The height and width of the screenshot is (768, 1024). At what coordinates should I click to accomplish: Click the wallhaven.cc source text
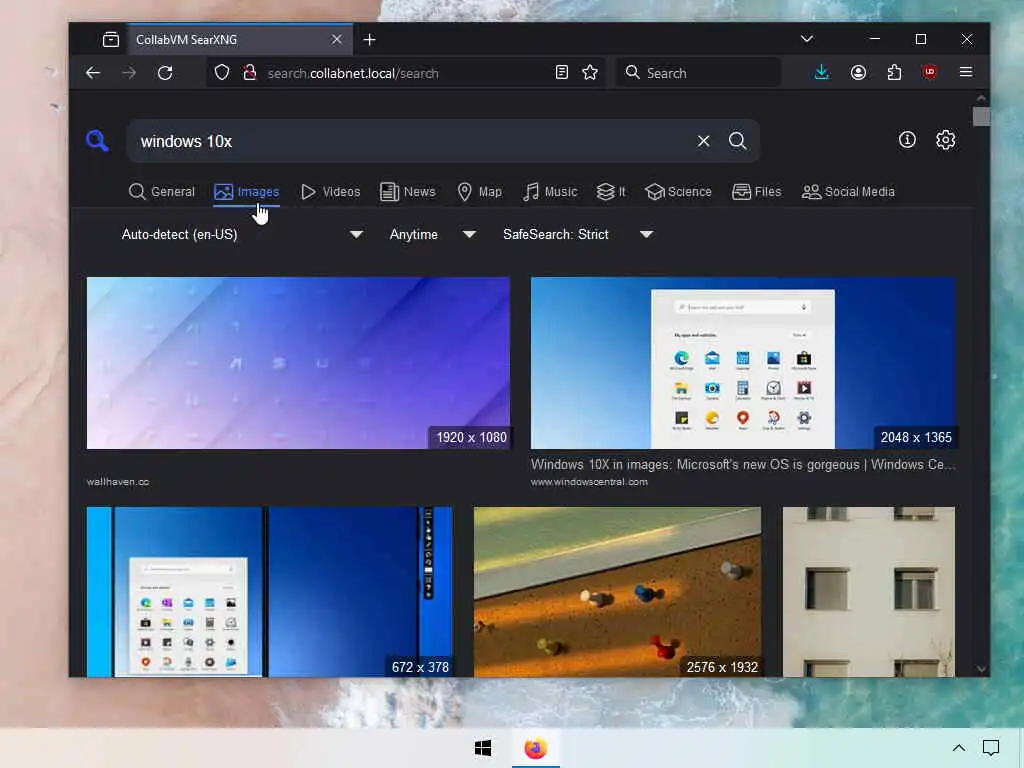pyautogui.click(x=118, y=482)
